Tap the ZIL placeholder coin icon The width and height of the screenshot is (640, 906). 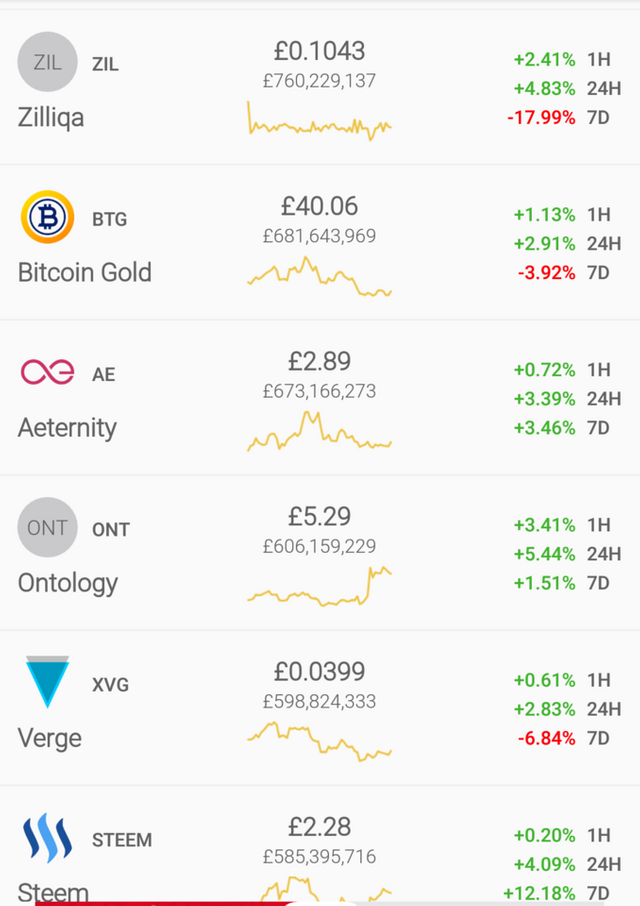click(47, 62)
